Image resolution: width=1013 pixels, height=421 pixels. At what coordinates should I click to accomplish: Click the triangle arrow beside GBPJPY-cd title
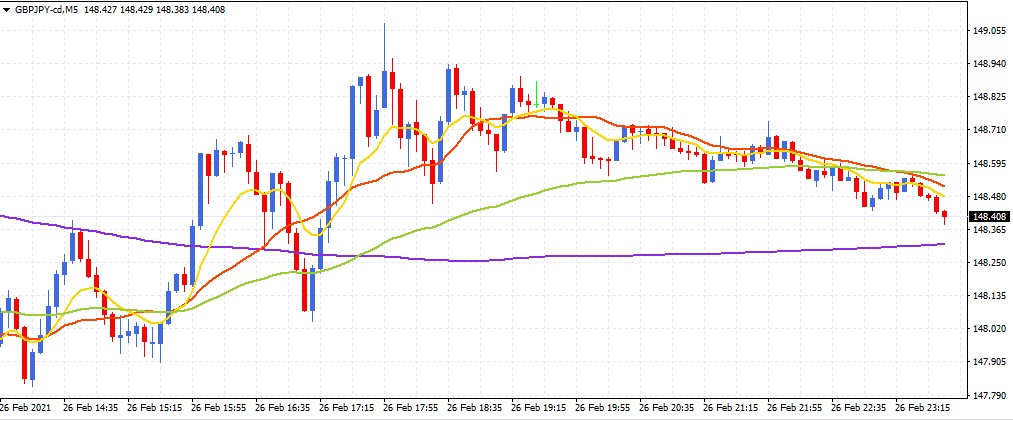tap(6, 10)
